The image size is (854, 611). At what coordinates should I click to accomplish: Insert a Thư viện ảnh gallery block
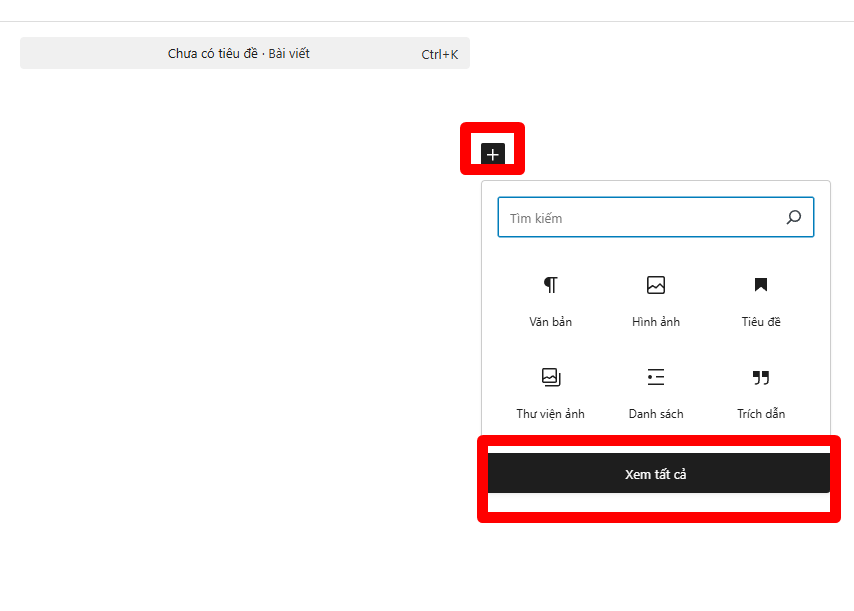550,393
